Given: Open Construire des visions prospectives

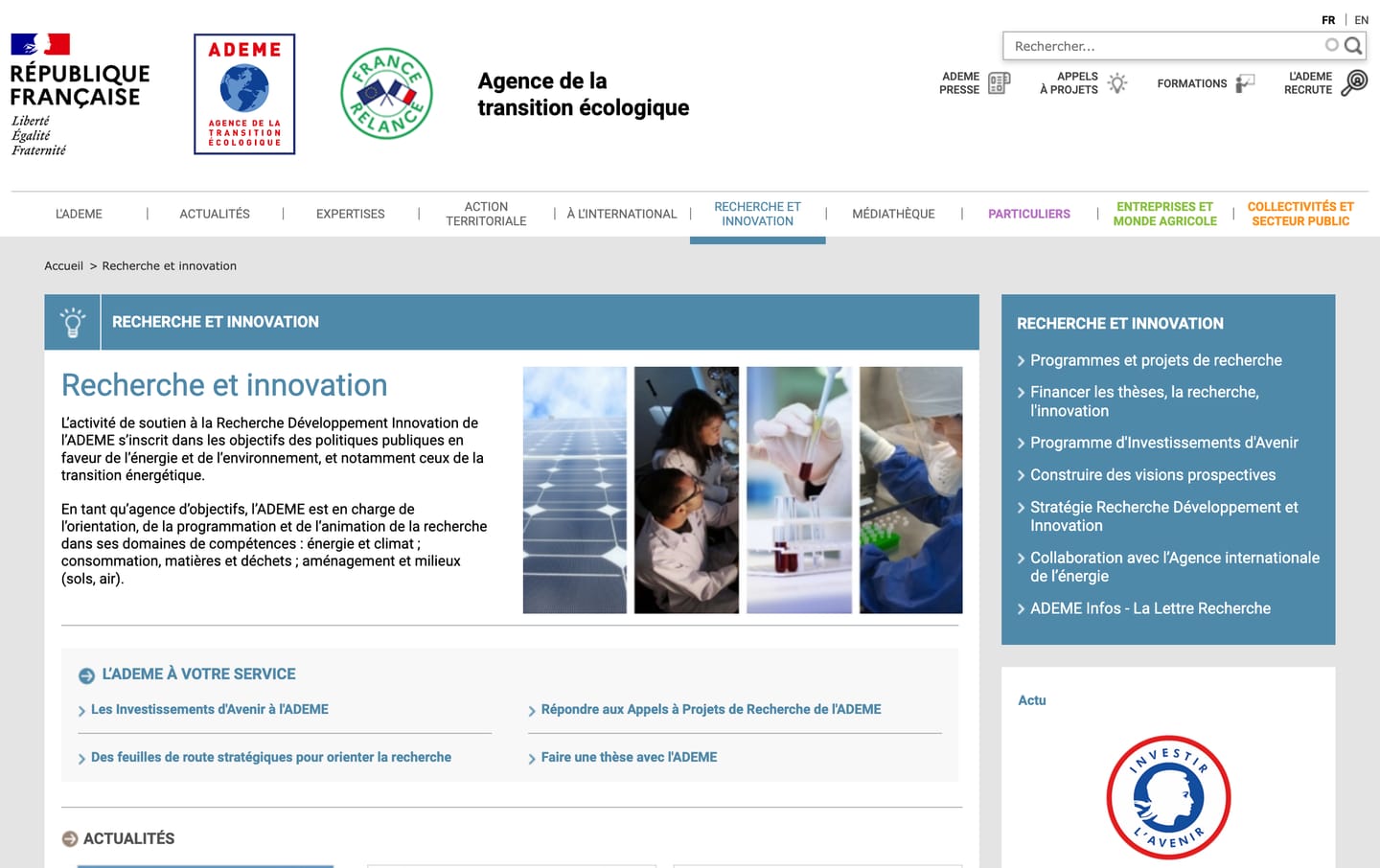Looking at the screenshot, I should [1153, 475].
